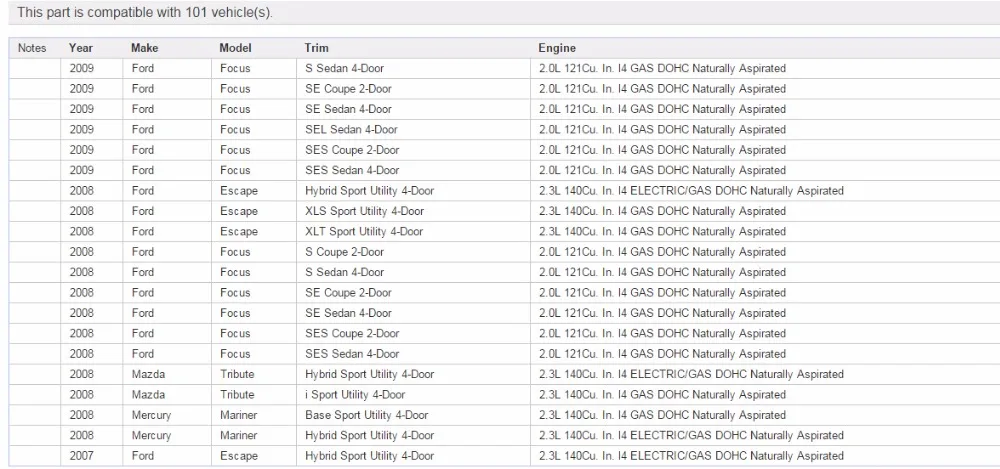Screen dimensions: 1000x469
Task: Click 'Mariner' model in the Mercury Hybrid row
Action: (239, 436)
